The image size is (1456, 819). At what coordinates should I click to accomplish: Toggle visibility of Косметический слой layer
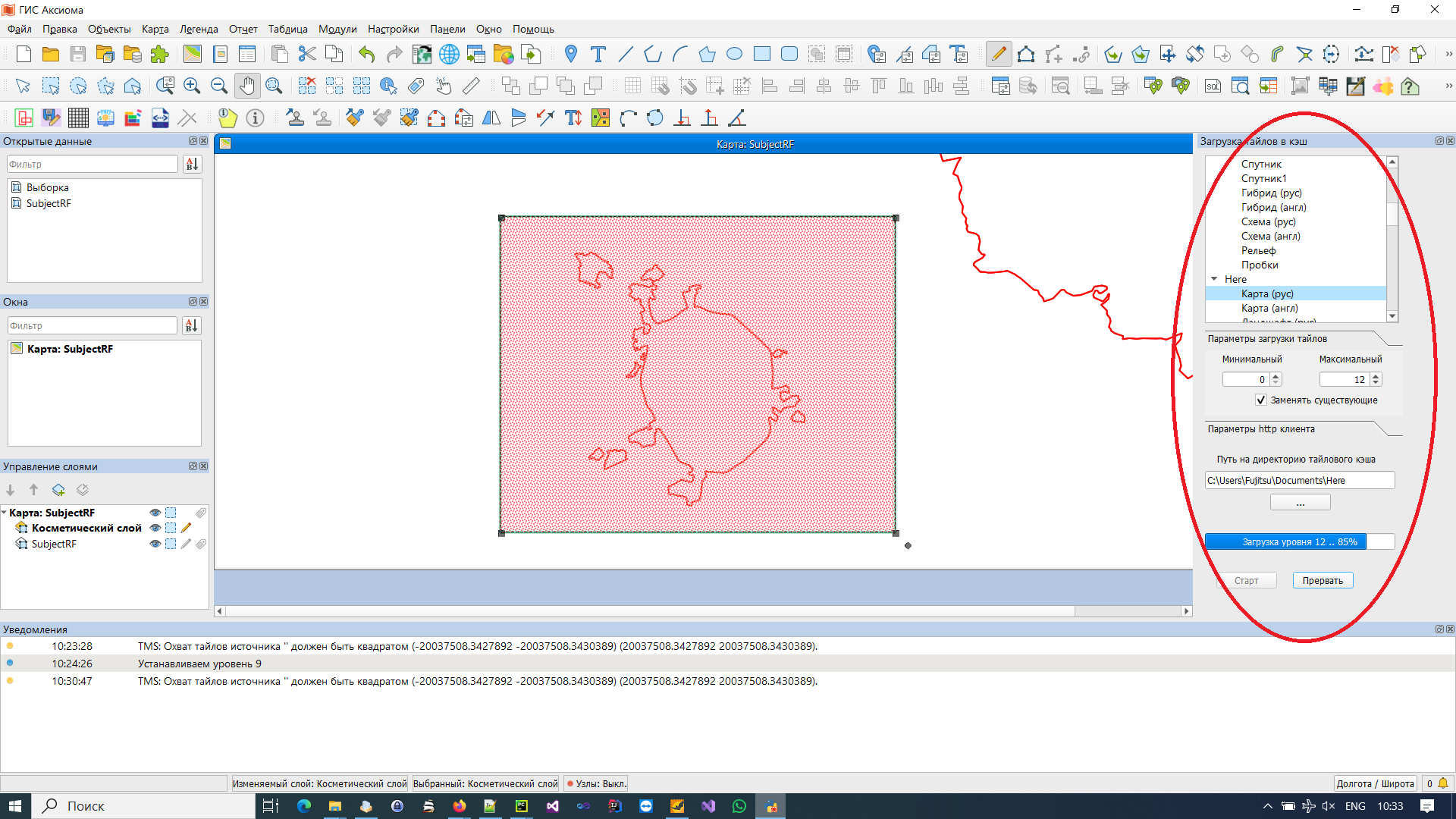[x=155, y=528]
